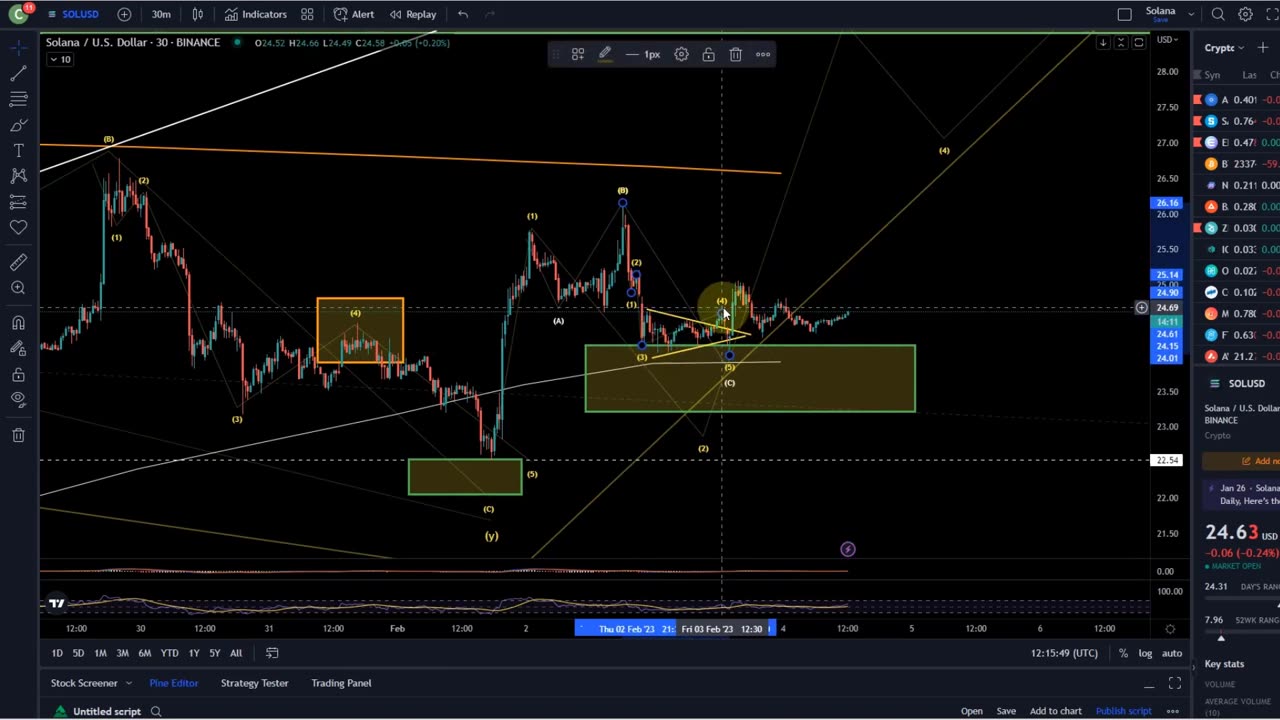
Task: Open more options in floating drawing toolbar
Action: click(x=763, y=54)
